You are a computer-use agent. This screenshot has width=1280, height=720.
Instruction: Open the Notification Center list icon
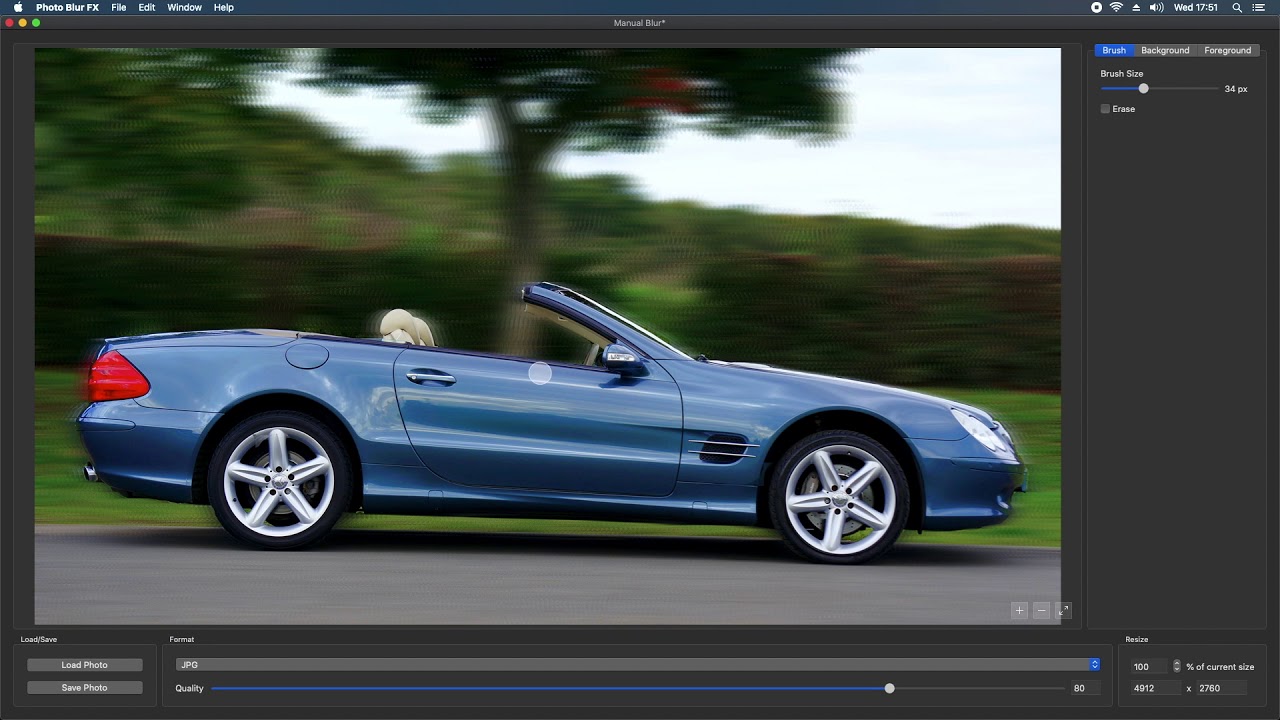(1259, 7)
